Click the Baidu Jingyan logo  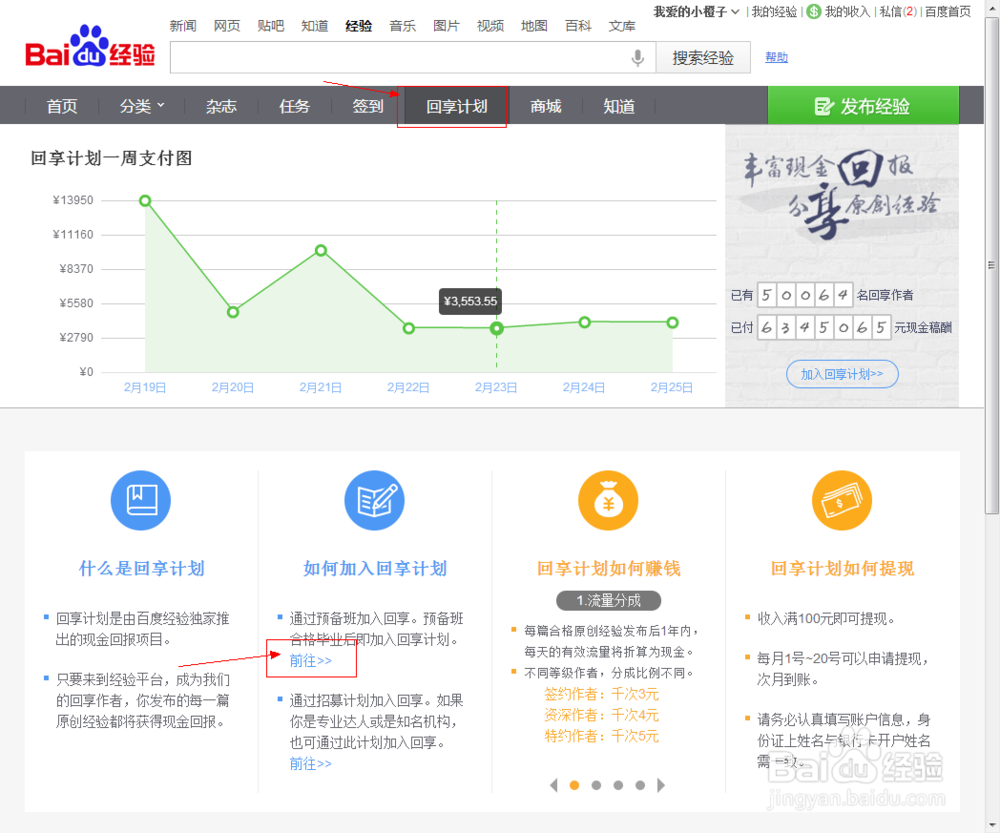click(x=90, y=47)
